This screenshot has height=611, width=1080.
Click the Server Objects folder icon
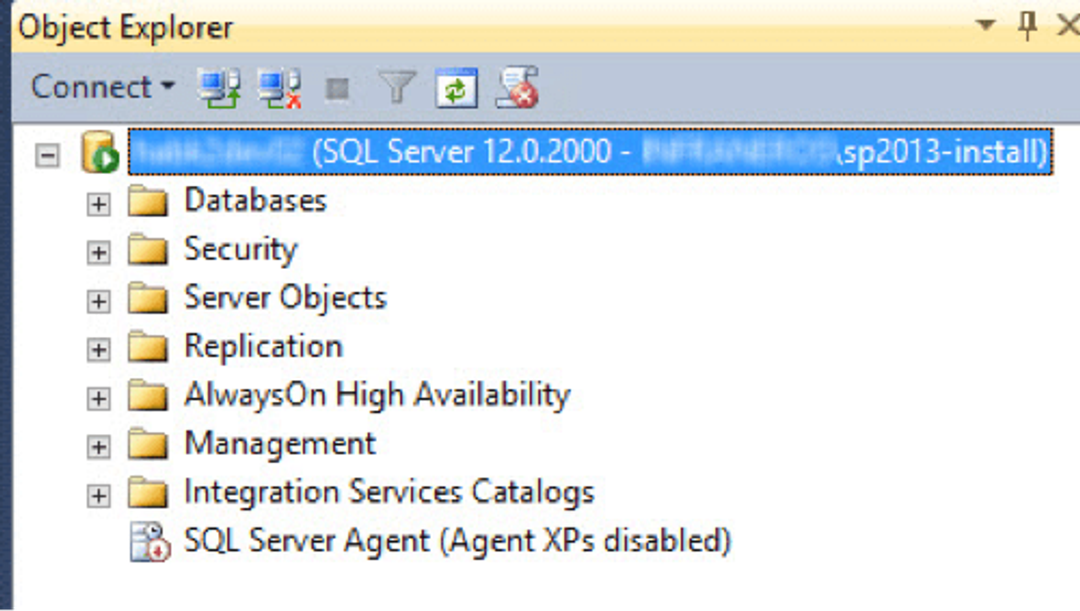[x=148, y=298]
